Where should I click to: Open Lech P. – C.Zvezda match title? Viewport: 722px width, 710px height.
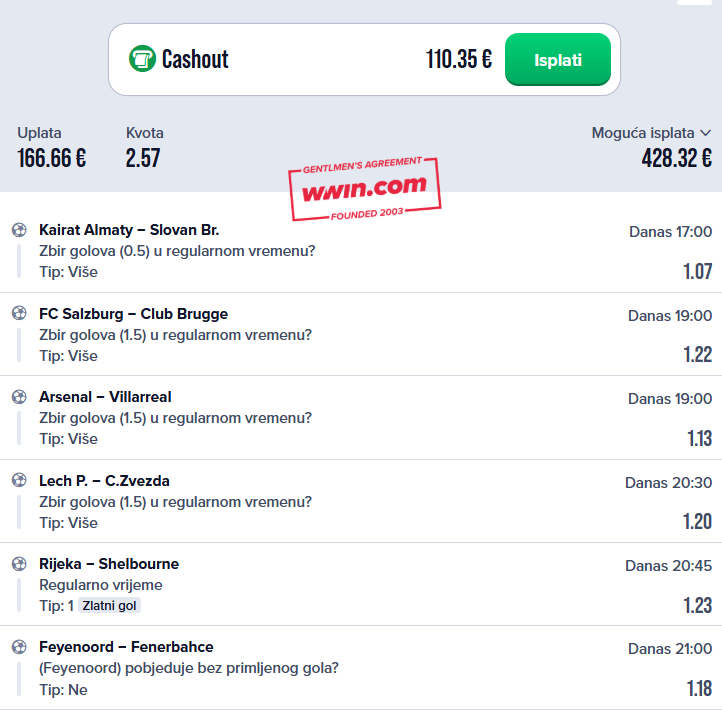[x=104, y=481]
